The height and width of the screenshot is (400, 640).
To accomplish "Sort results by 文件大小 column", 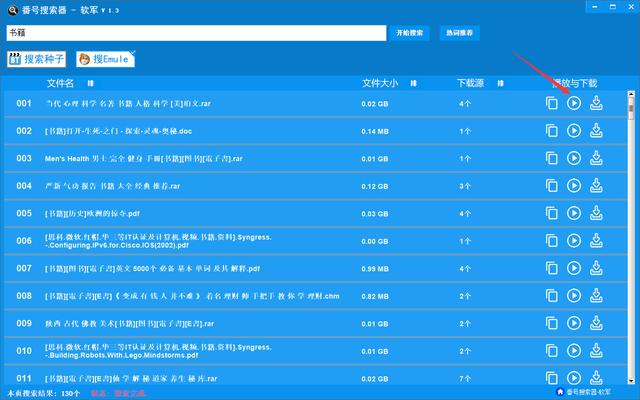I will point(385,83).
